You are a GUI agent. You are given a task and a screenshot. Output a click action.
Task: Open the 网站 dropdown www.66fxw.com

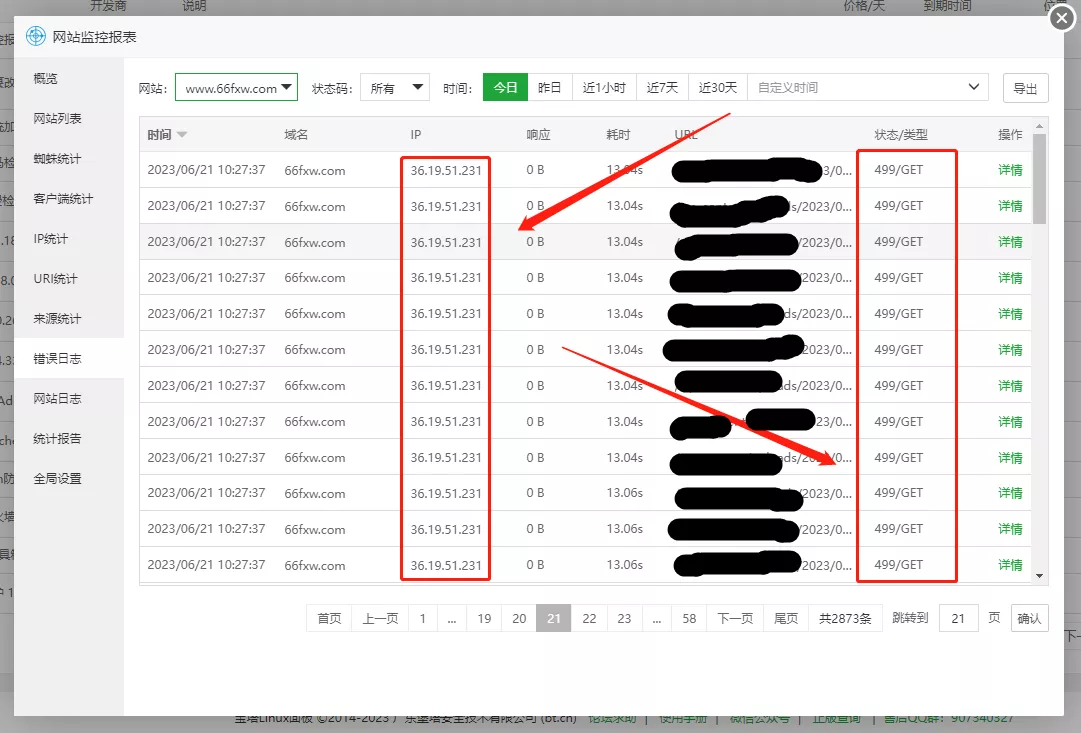(x=236, y=88)
